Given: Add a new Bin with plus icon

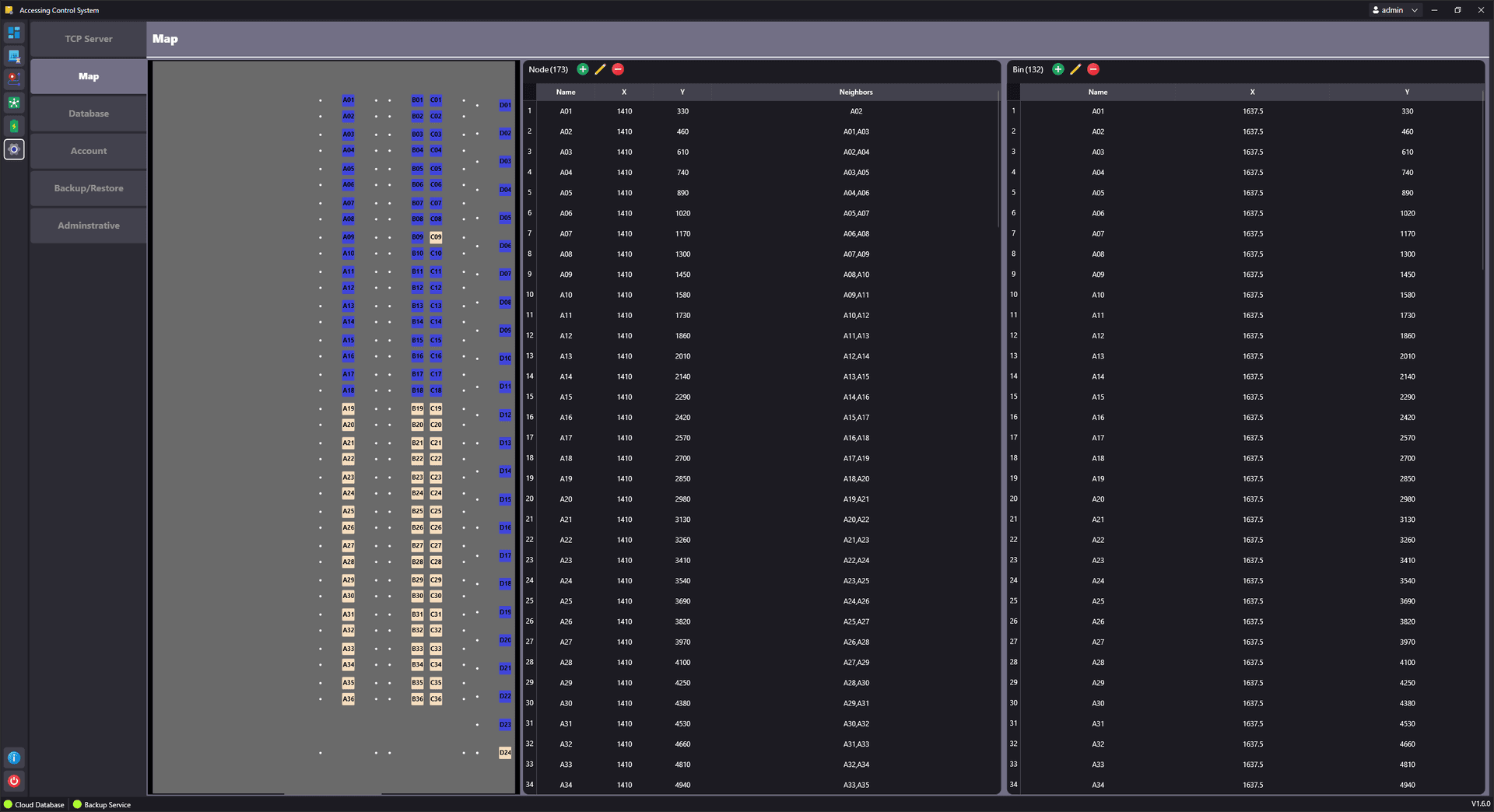Looking at the screenshot, I should (x=1058, y=69).
